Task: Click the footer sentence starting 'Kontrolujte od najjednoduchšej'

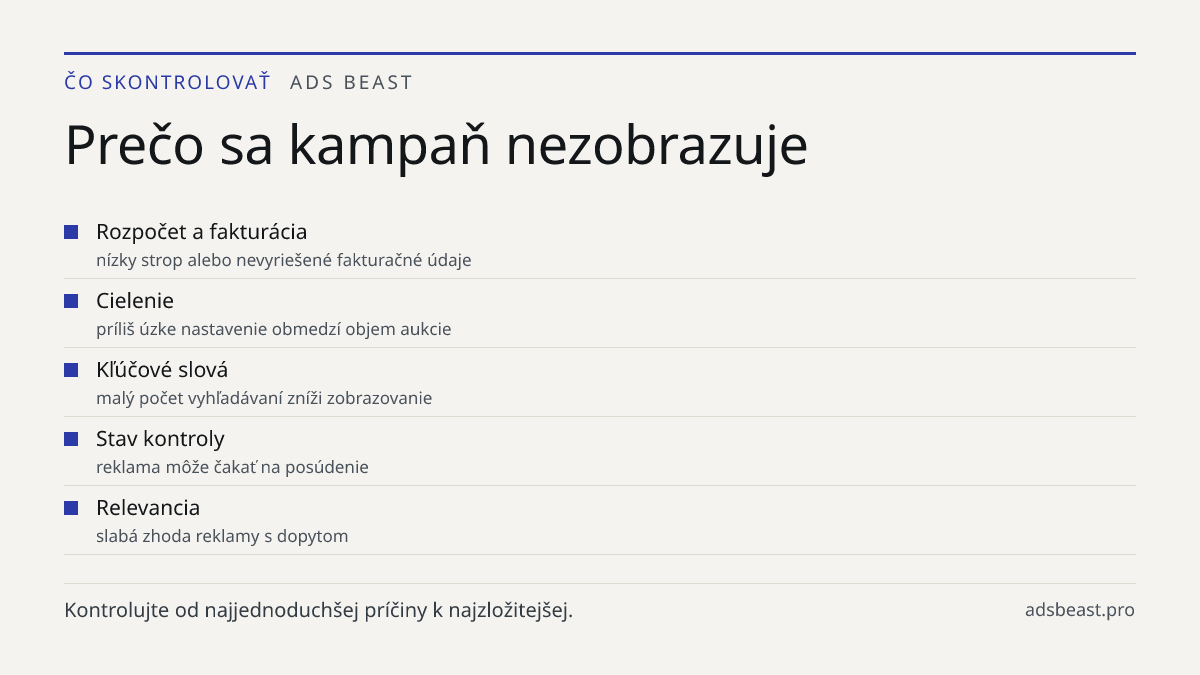Action: 318,610
